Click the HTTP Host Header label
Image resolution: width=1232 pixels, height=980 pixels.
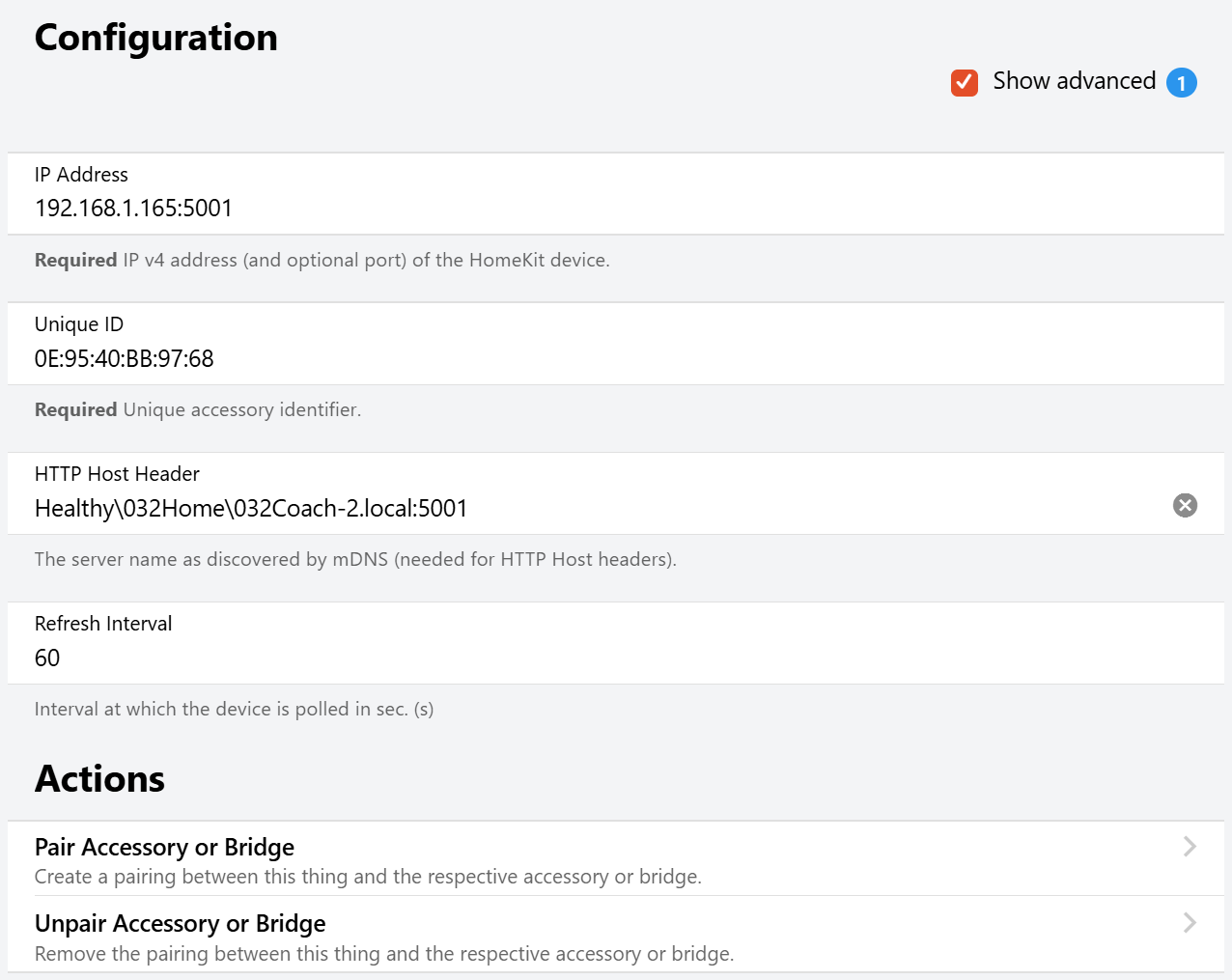117,474
